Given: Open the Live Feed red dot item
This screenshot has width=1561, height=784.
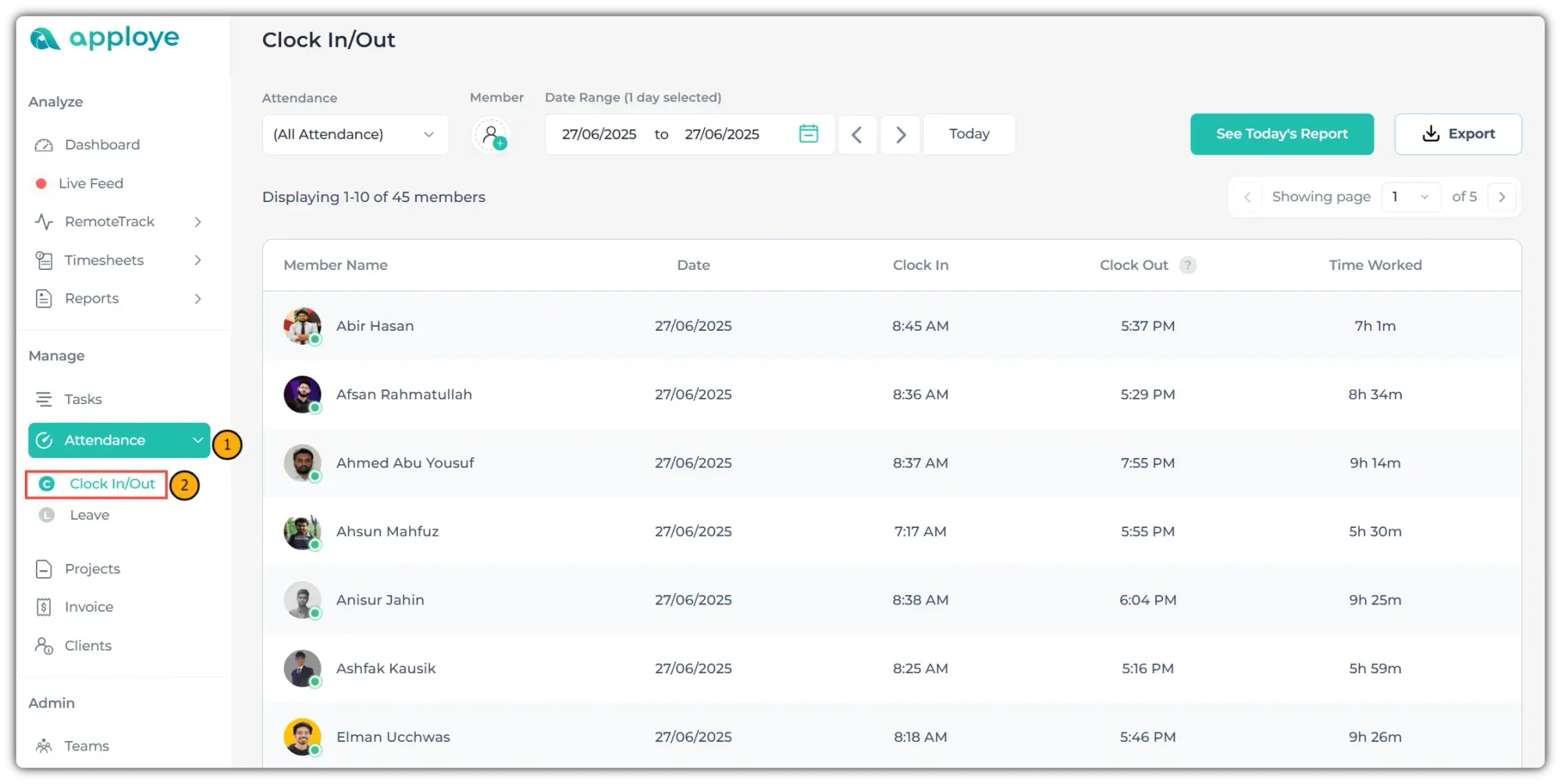Looking at the screenshot, I should [90, 183].
